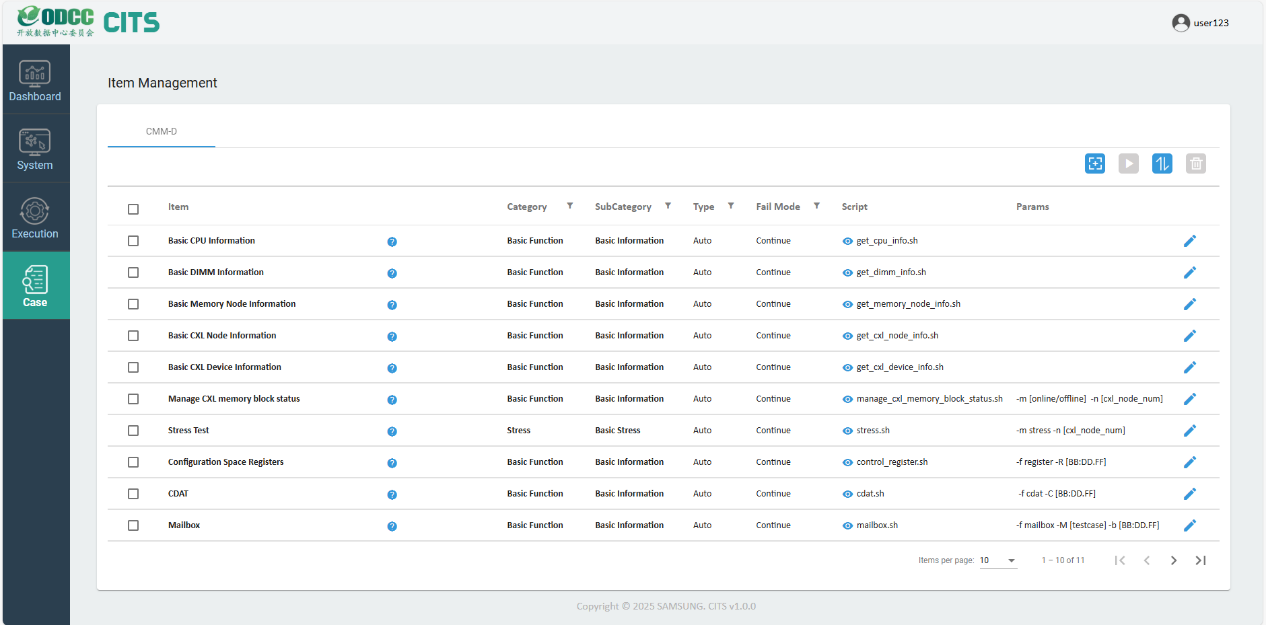Click the control_register.sh script name

click(892, 462)
